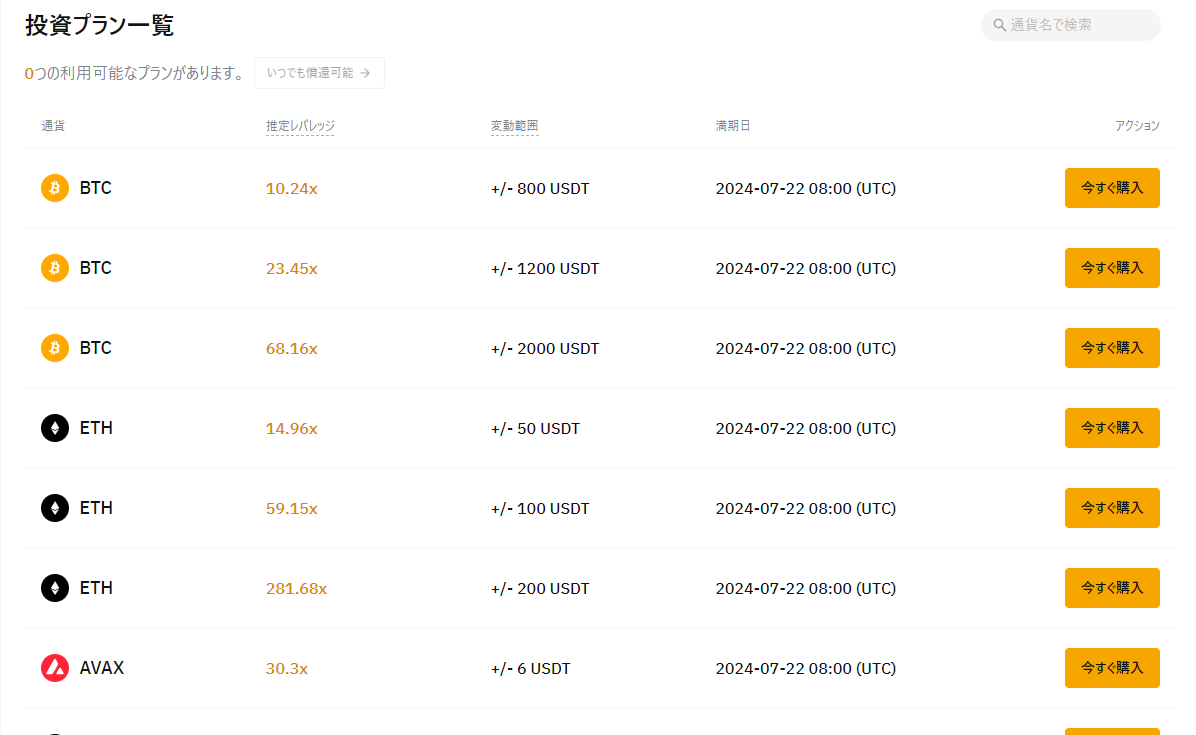Focus the 通貨名で検索 search field
The width and height of the screenshot is (1196, 735).
[x=1078, y=25]
